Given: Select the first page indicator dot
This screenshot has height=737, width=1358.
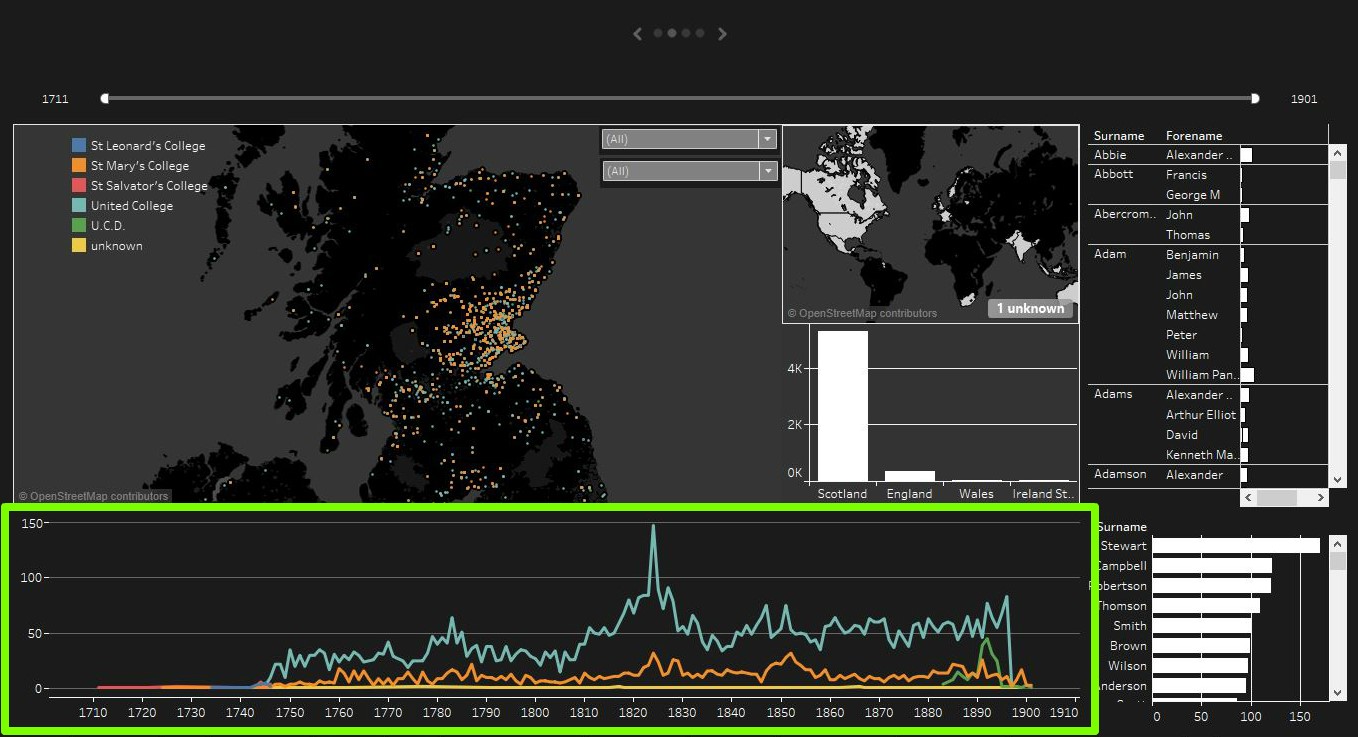Looking at the screenshot, I should click(x=658, y=33).
